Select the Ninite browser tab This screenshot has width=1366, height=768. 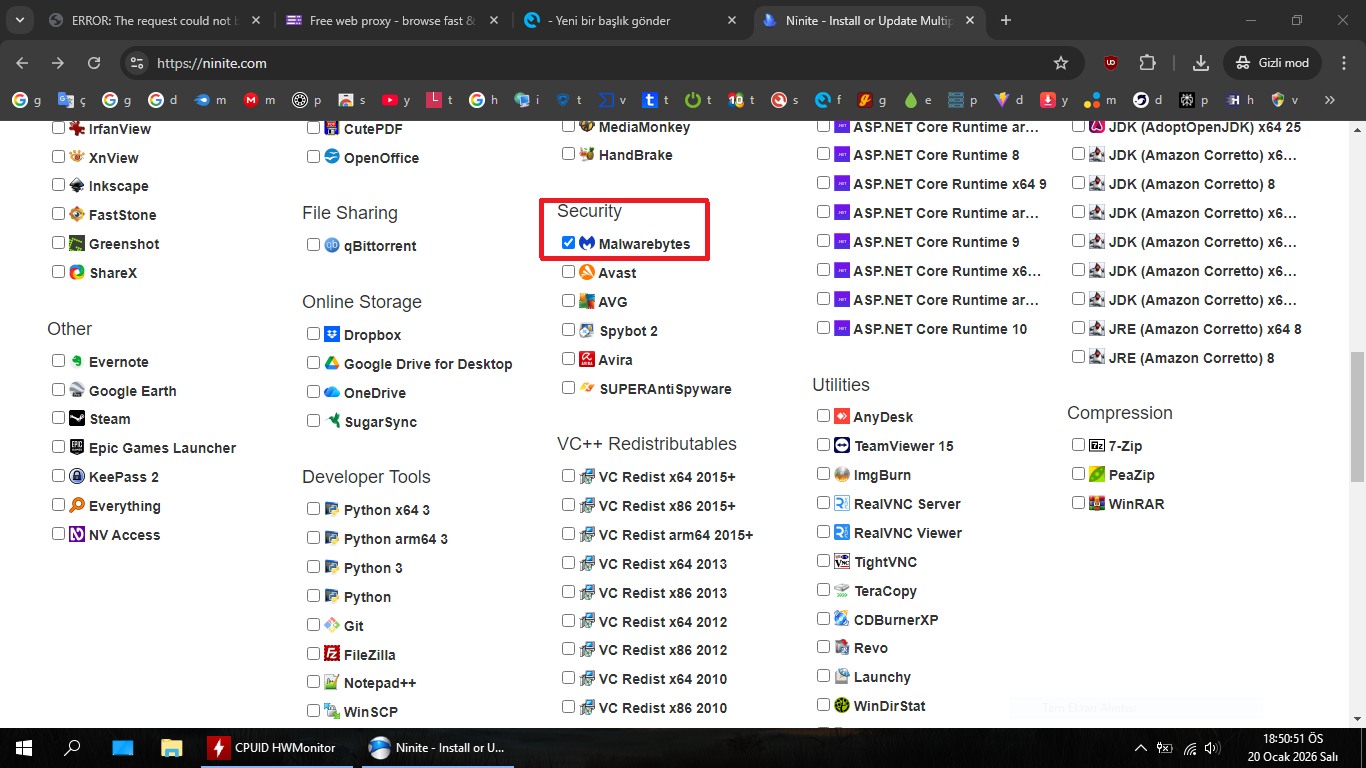[869, 21]
